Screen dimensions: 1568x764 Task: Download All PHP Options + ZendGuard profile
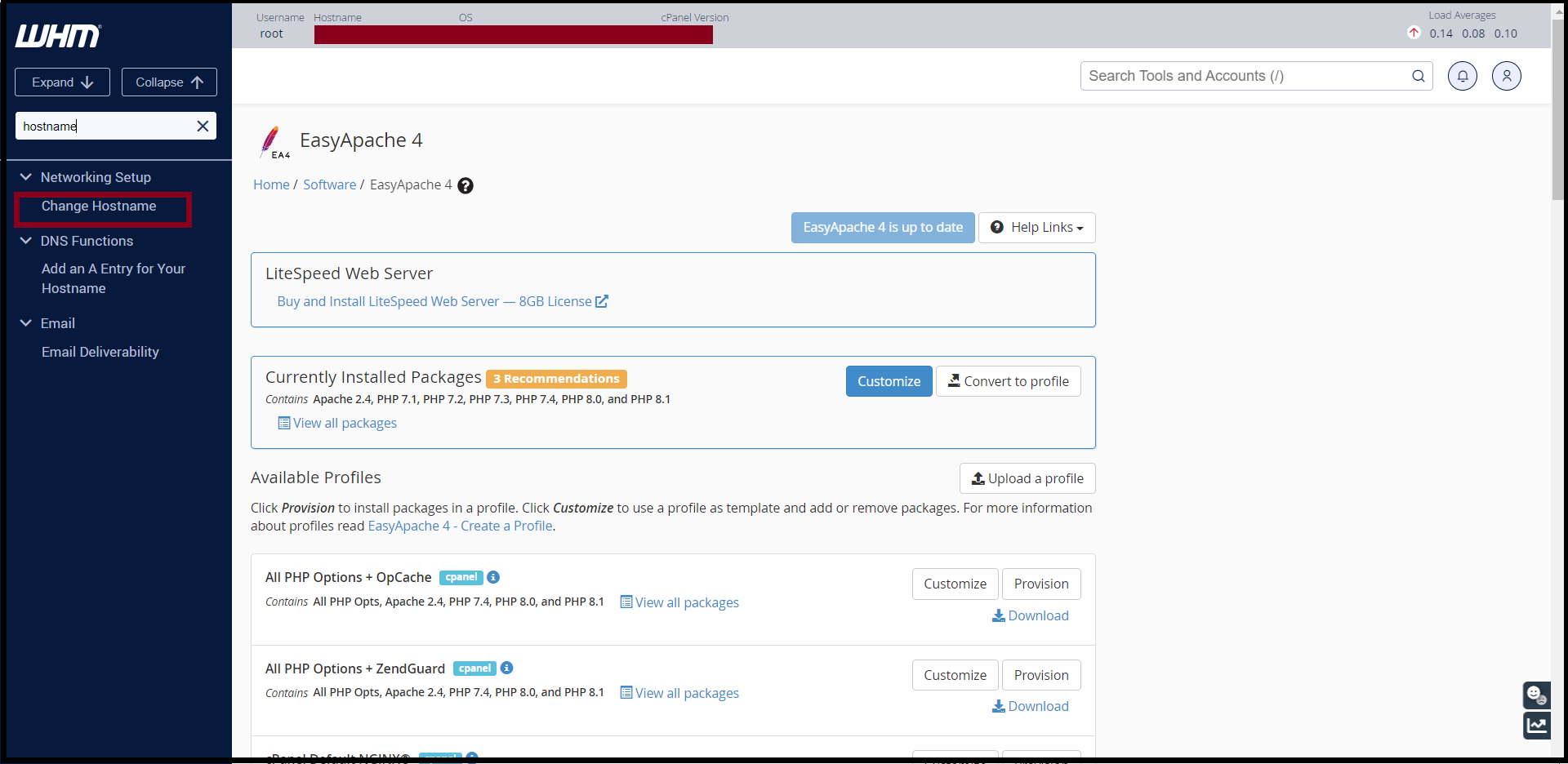pyautogui.click(x=1031, y=706)
